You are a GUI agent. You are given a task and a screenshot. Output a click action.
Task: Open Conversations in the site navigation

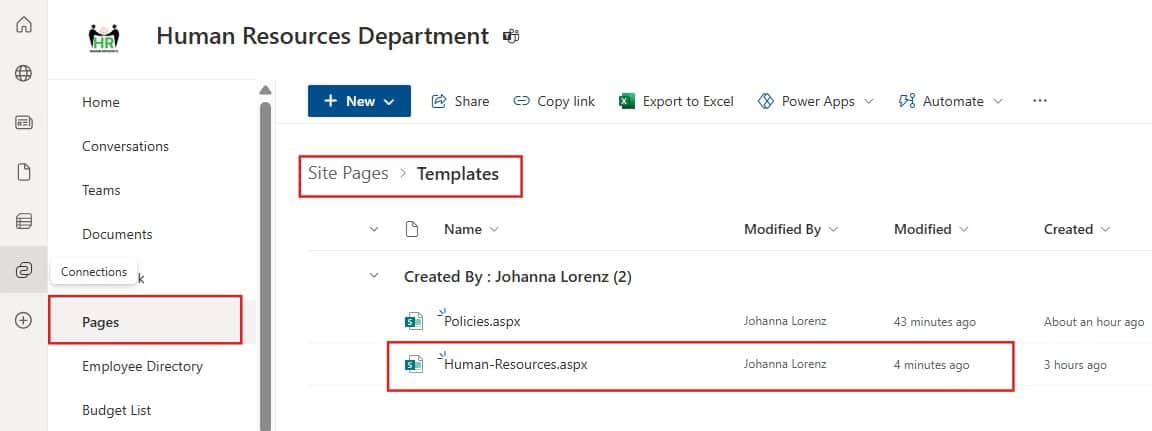(x=126, y=146)
